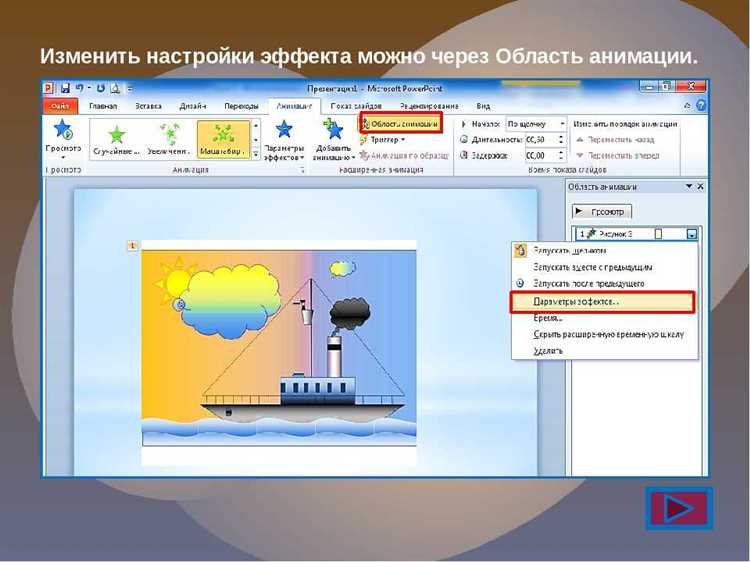This screenshot has height=562, width=750.
Task: Switch to the Вид tab
Action: click(x=483, y=106)
